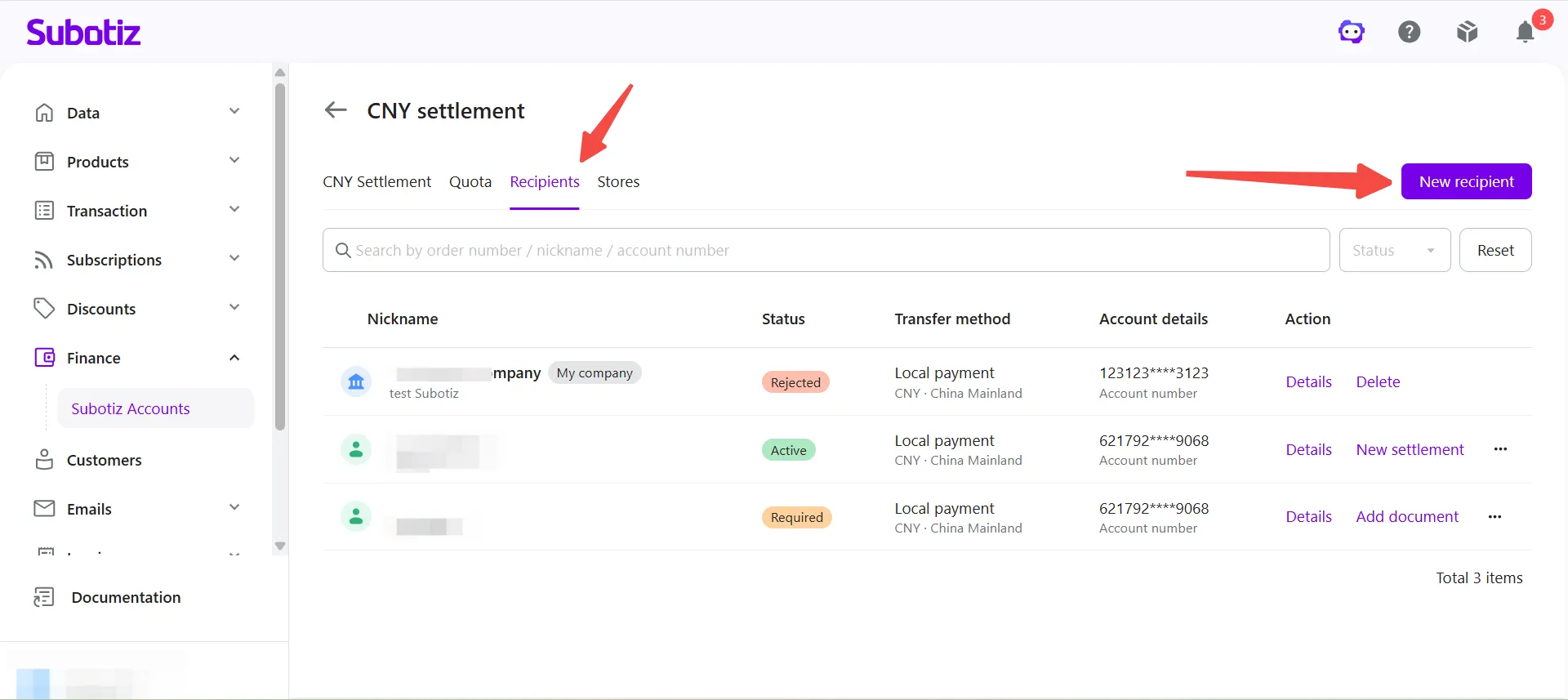Click the Reset button
The width and height of the screenshot is (1568, 700).
[x=1494, y=250]
